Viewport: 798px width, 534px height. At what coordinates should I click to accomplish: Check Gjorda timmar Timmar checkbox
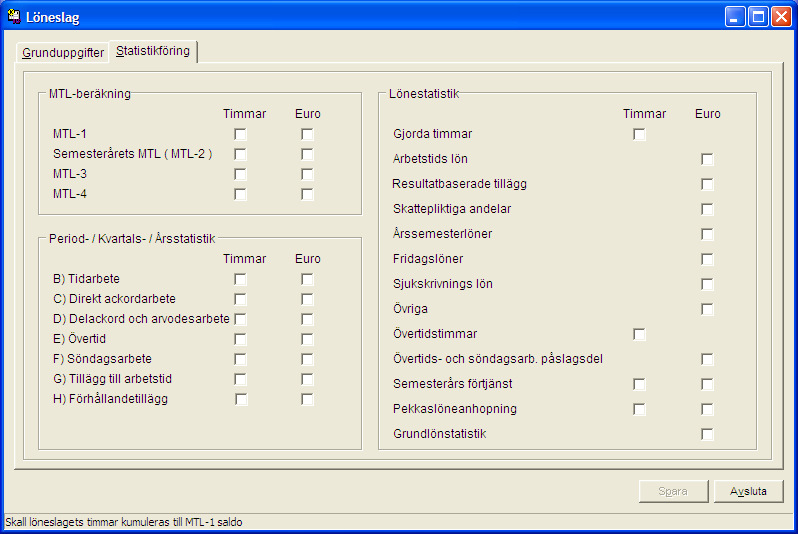639,134
